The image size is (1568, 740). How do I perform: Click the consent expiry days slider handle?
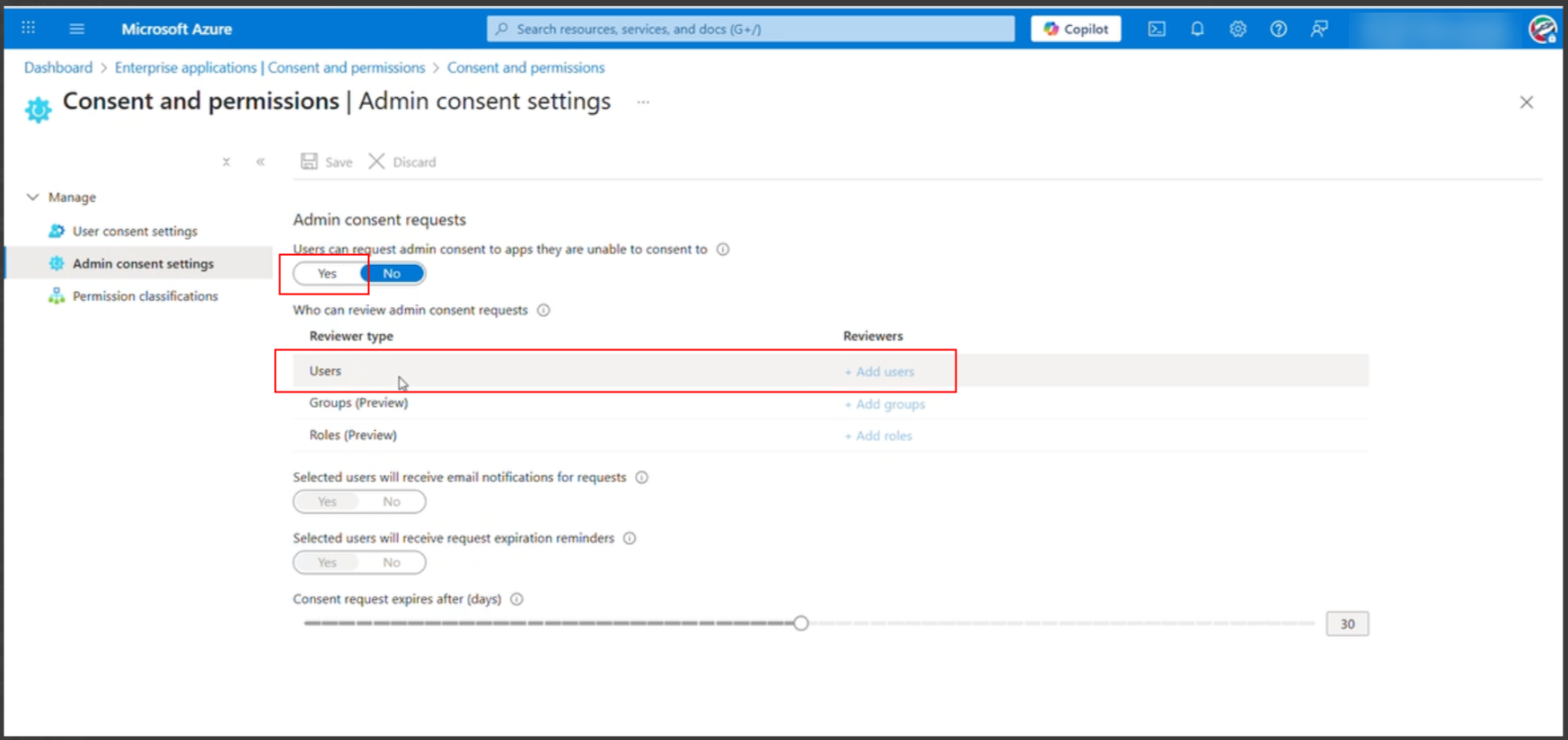click(x=801, y=623)
